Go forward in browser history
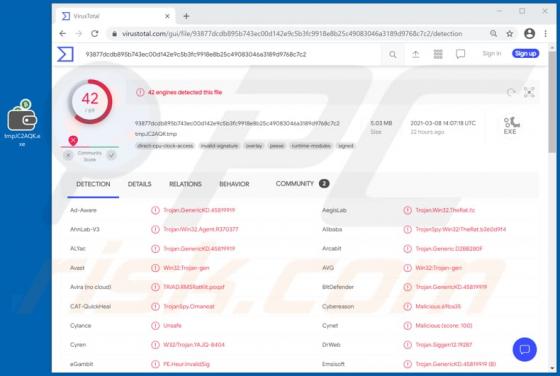This screenshot has width=560, height=376. (x=79, y=34)
